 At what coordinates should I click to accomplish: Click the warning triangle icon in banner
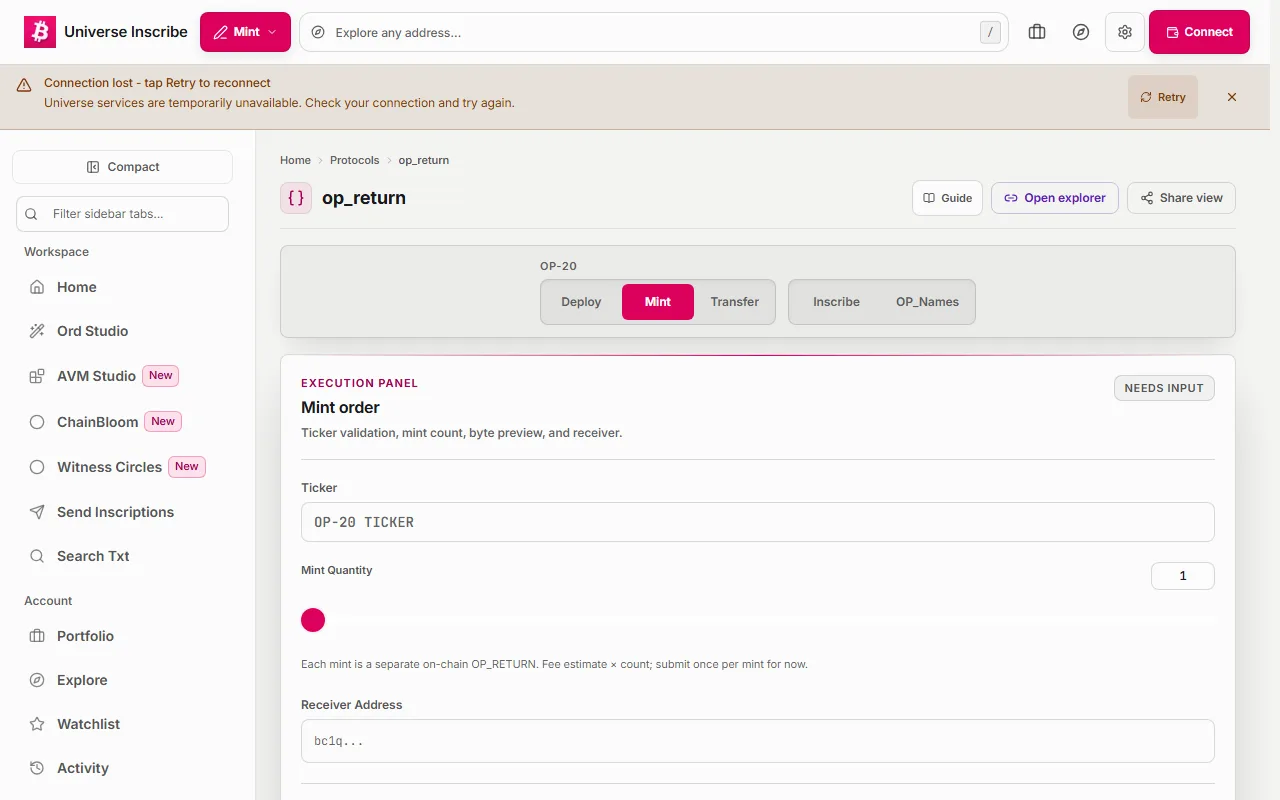coord(24,87)
